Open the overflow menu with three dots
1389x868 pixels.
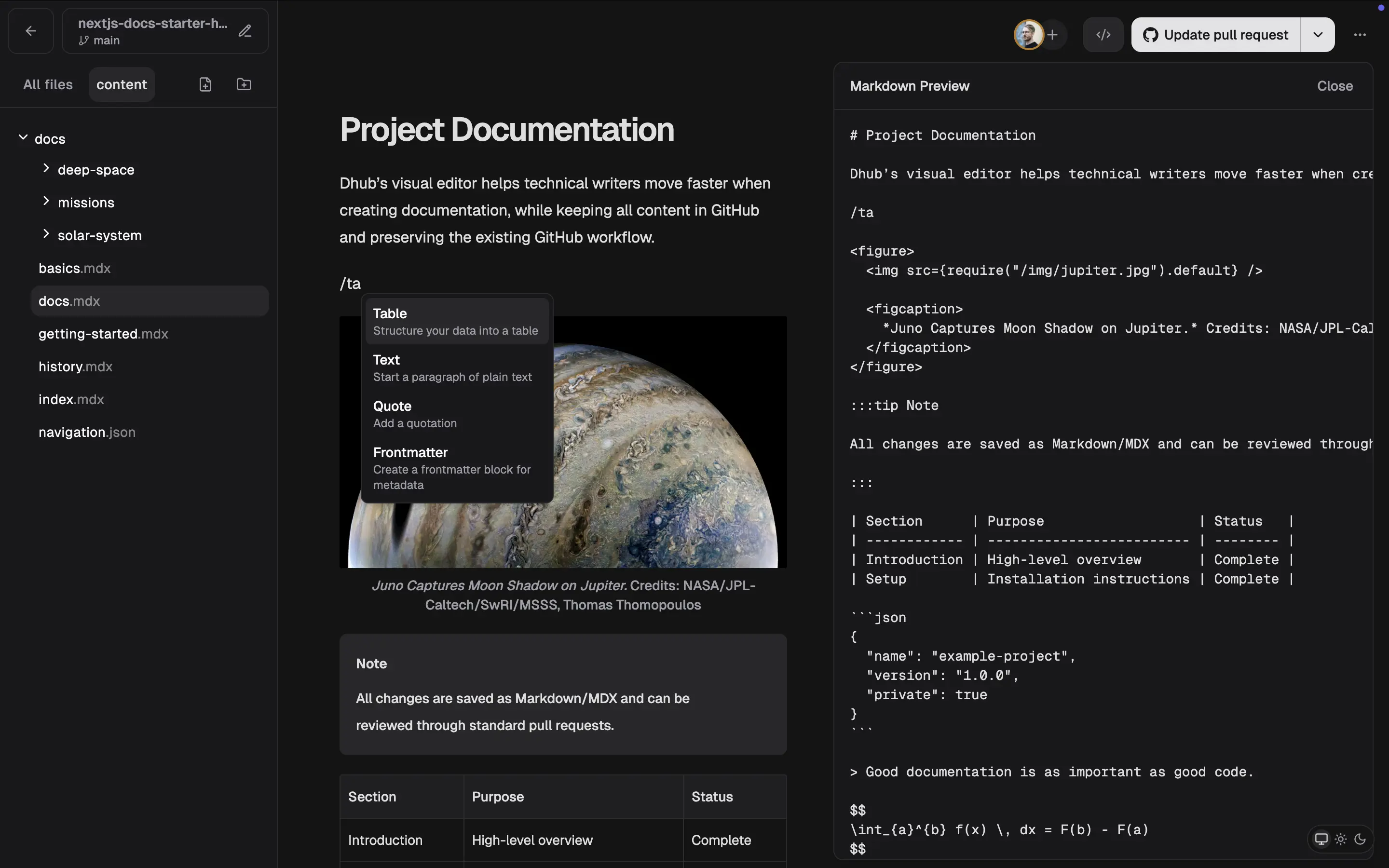click(x=1360, y=34)
